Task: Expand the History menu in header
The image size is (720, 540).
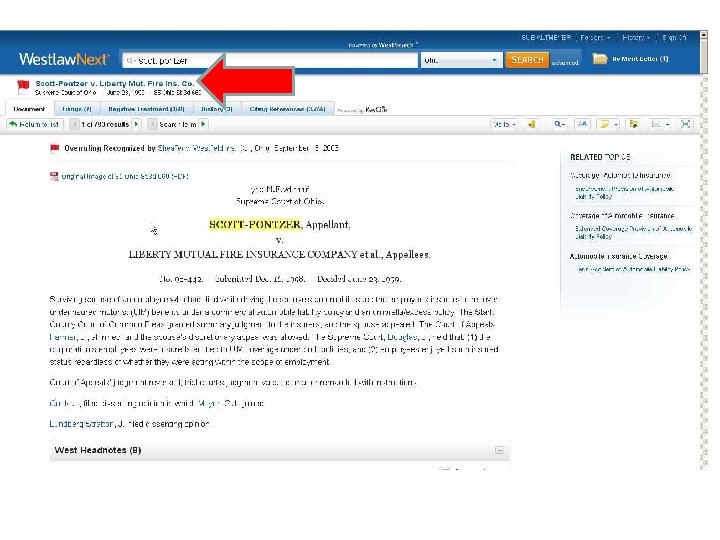Action: coord(636,38)
